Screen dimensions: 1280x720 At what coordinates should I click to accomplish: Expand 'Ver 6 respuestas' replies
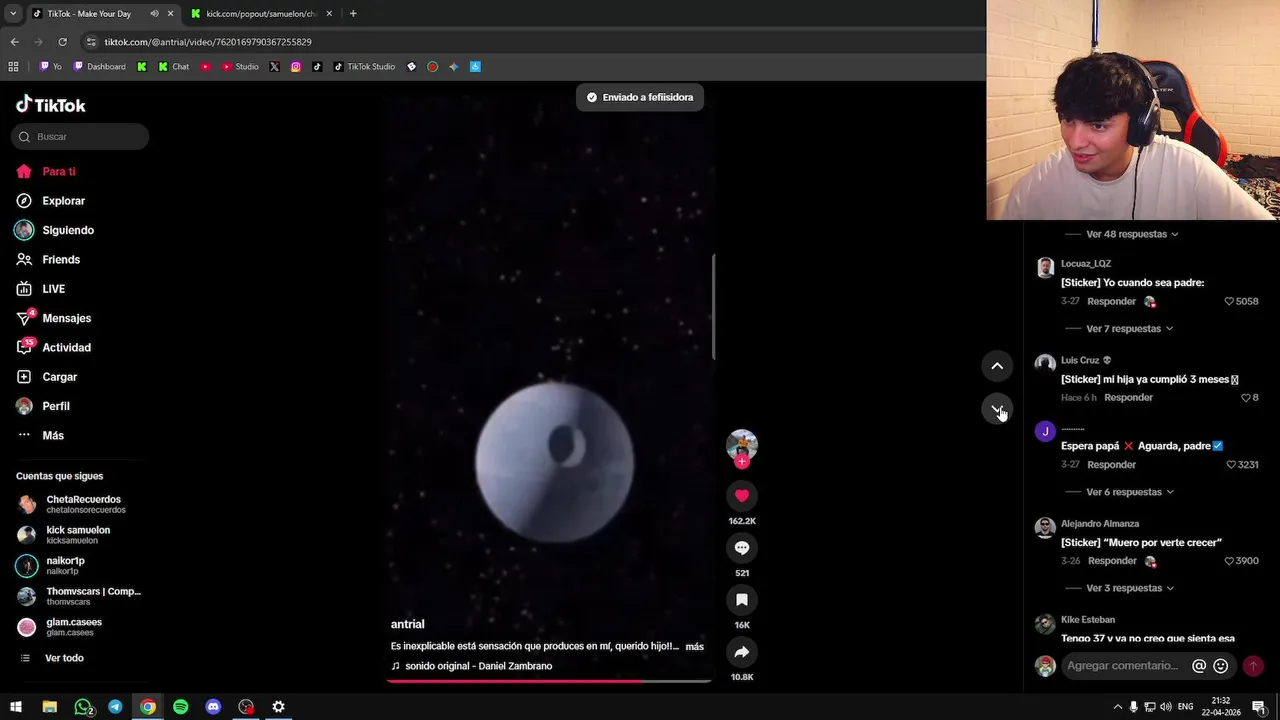coord(1130,492)
